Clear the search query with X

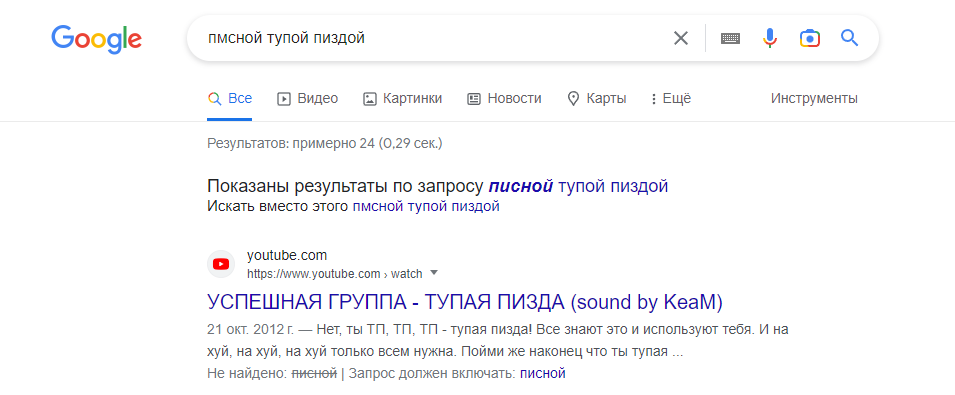(x=680, y=38)
